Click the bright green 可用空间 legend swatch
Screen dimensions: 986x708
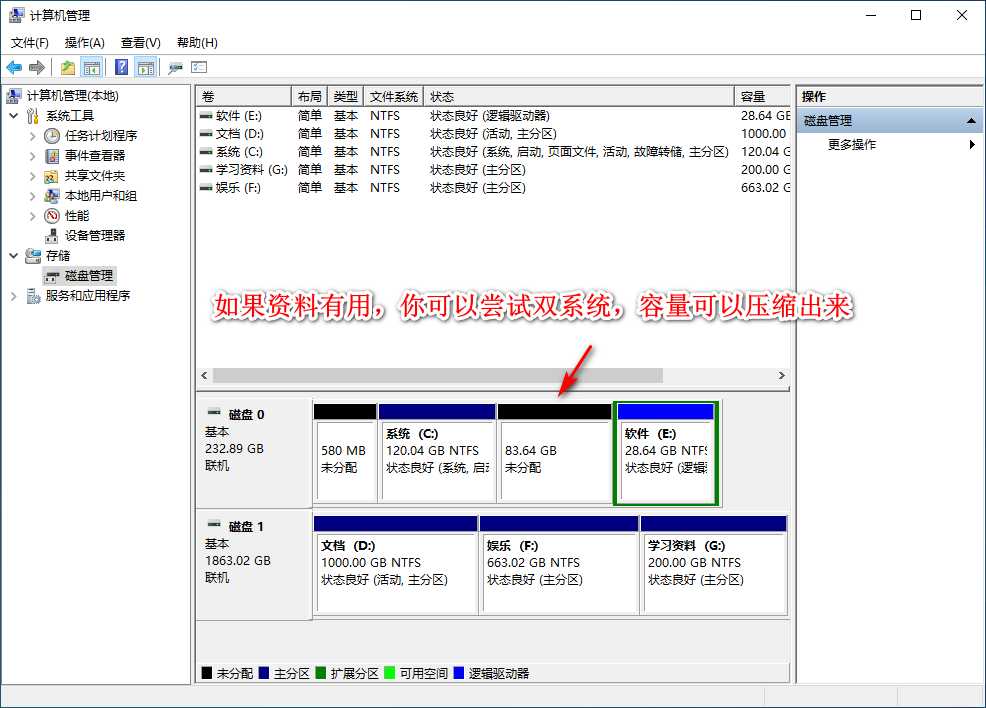pos(389,673)
